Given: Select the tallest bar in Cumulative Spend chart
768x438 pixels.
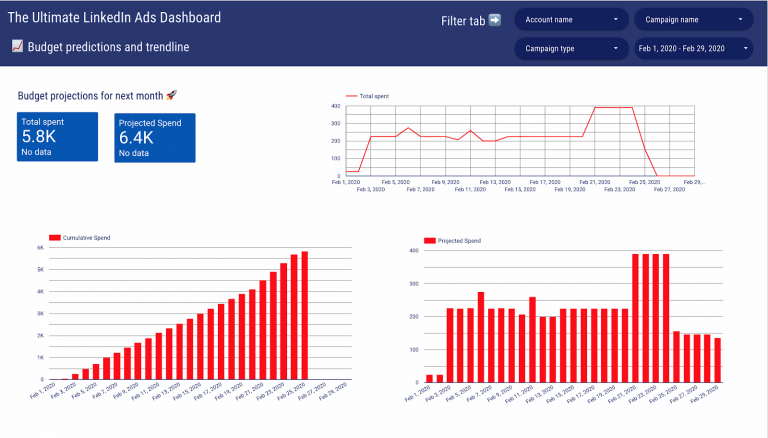Looking at the screenshot, I should 305,315.
